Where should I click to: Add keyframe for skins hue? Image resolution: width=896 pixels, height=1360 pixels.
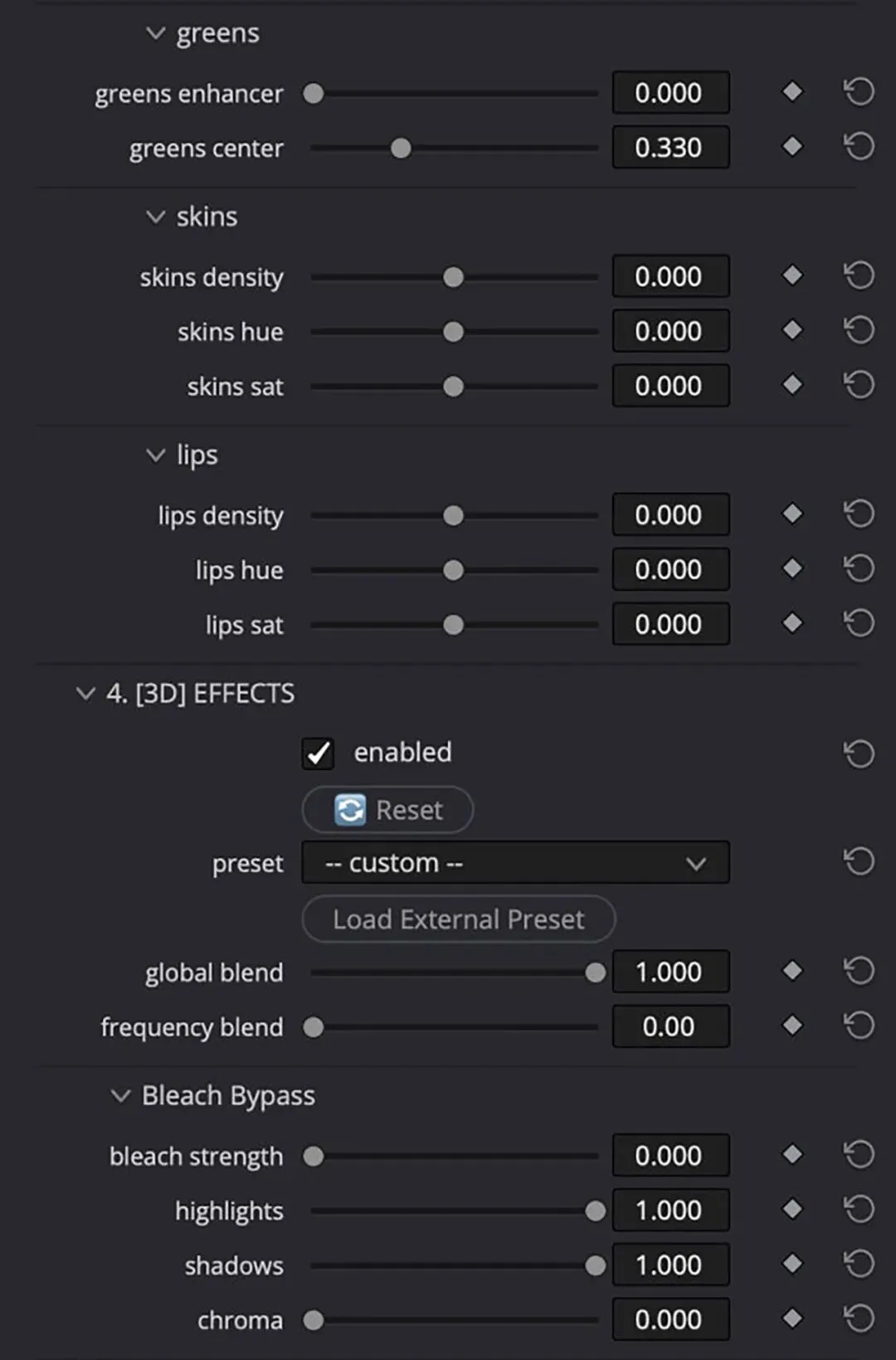[x=792, y=330]
